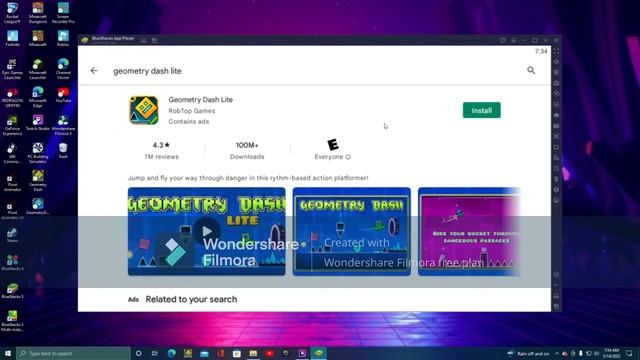
Task: Open the pink rocket level screenshot
Action: pos(469,231)
